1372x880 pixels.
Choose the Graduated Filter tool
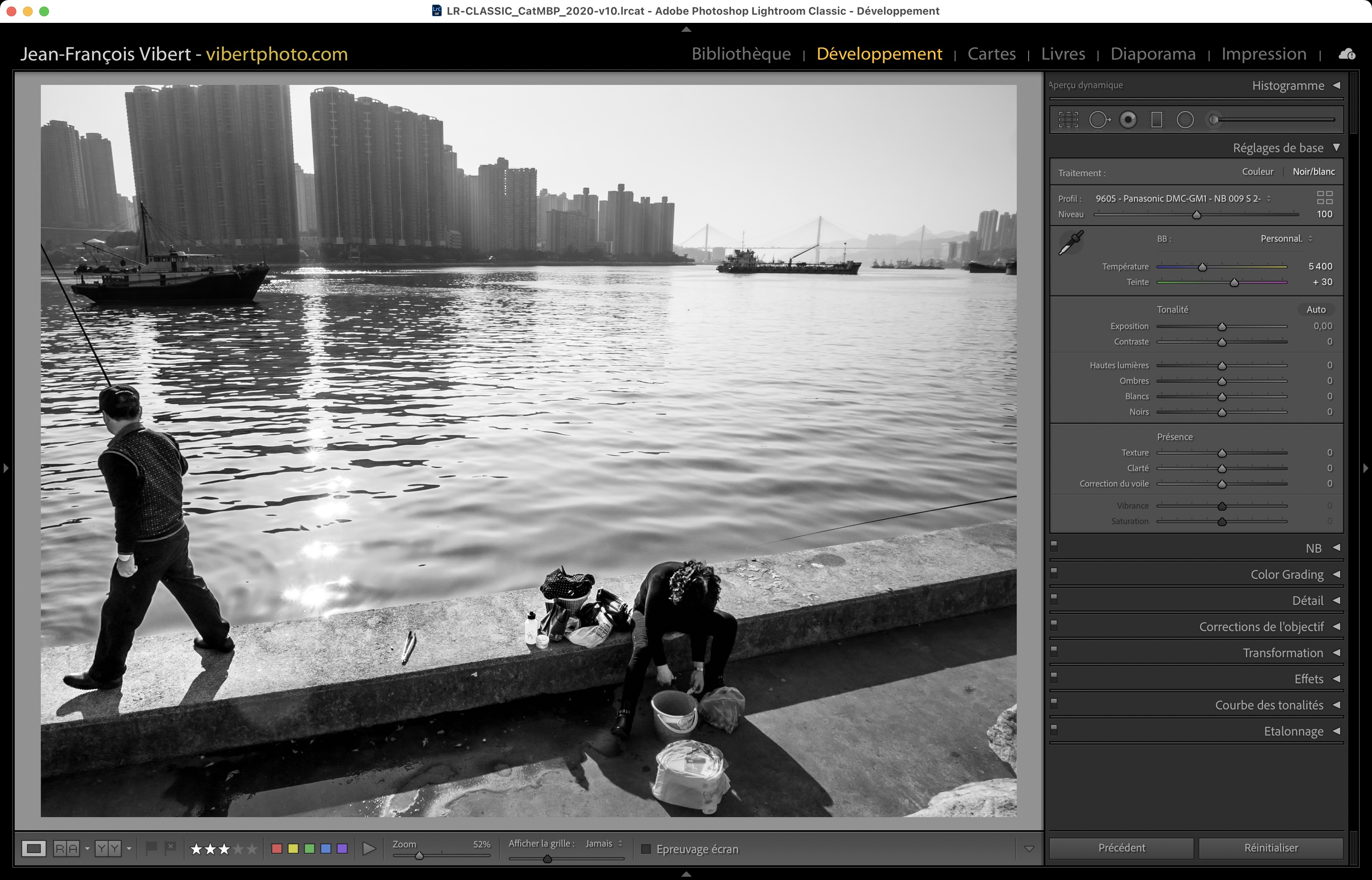click(x=1156, y=120)
